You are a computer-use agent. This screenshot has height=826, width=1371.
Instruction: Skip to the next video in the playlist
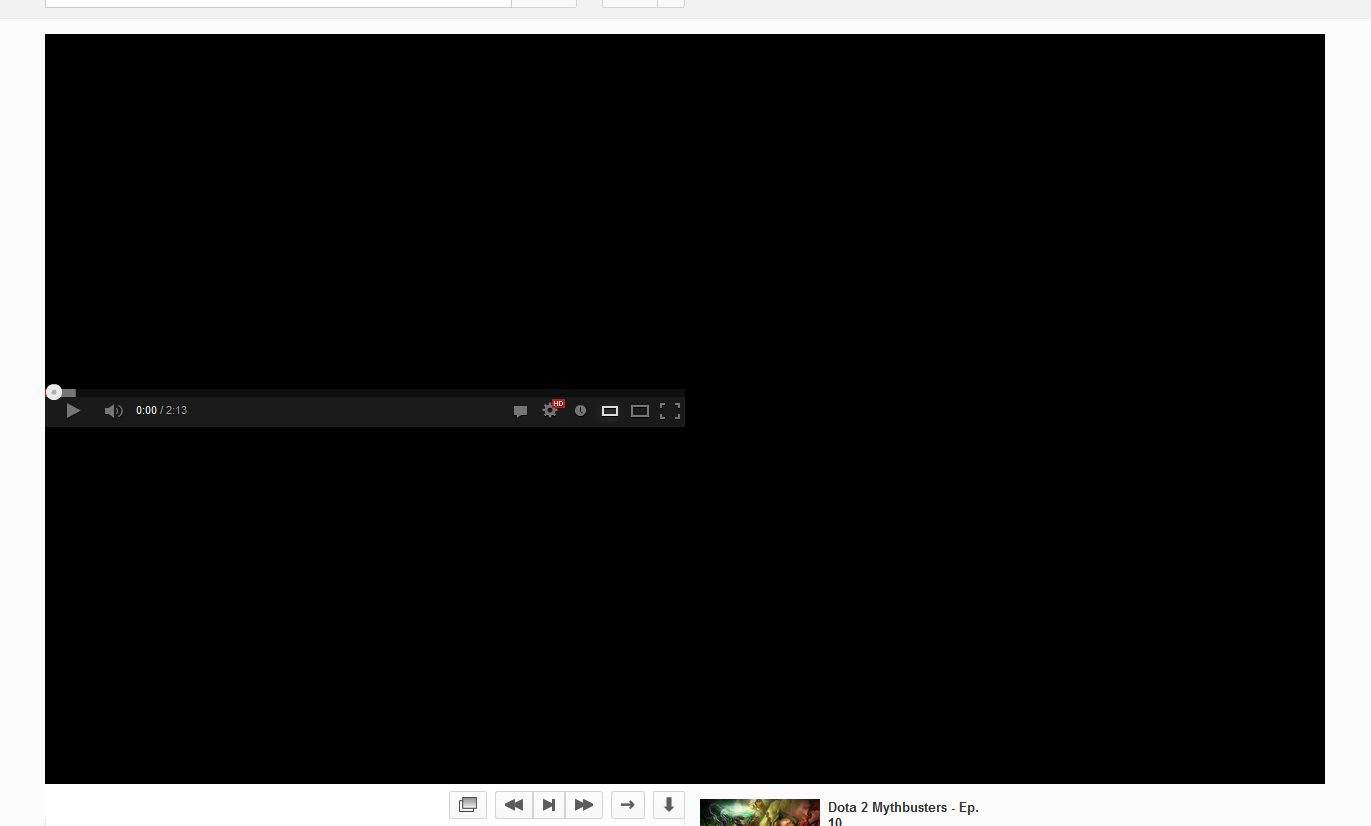point(549,805)
